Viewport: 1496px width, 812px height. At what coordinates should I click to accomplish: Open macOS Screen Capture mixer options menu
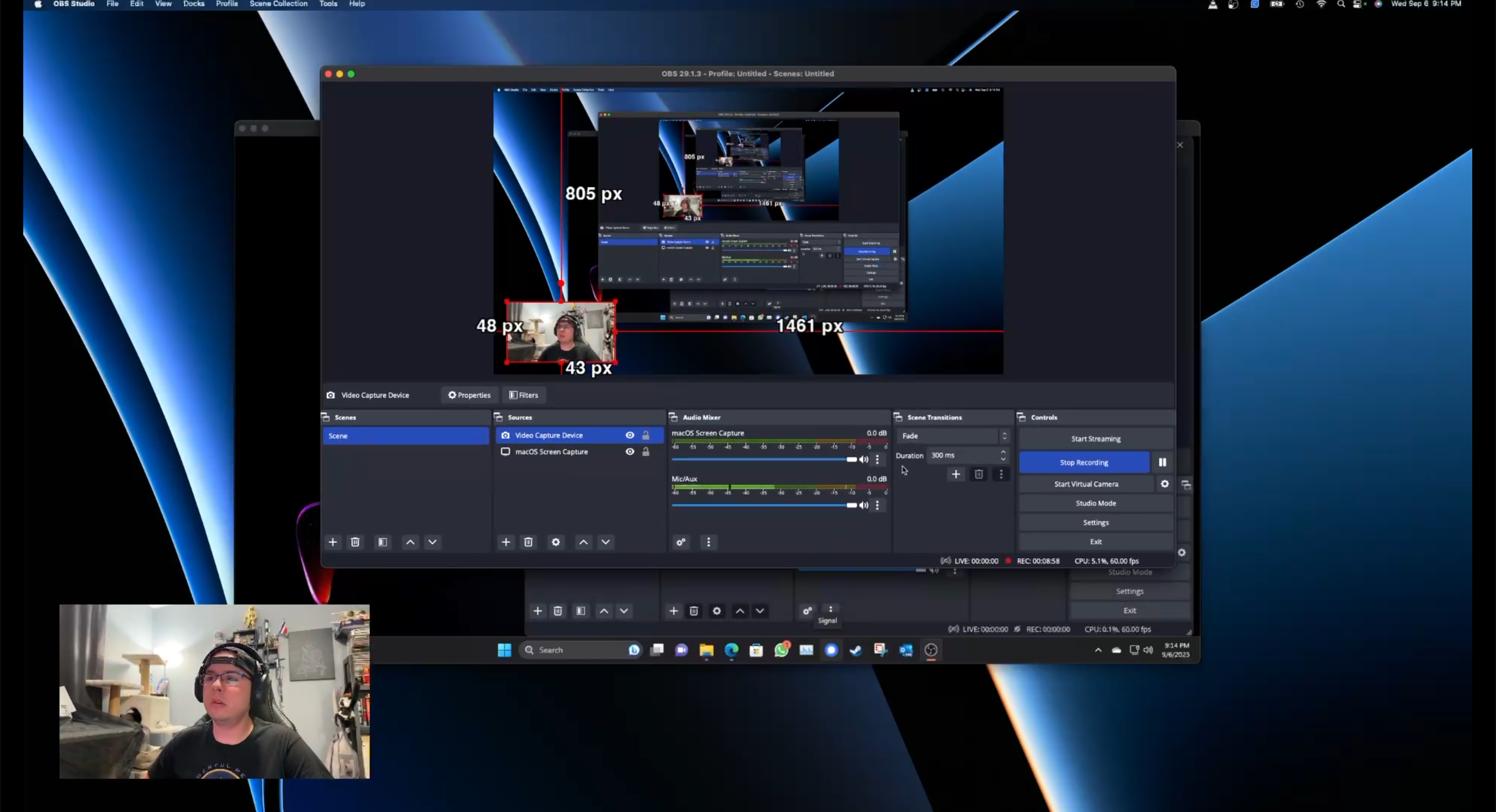[877, 459]
